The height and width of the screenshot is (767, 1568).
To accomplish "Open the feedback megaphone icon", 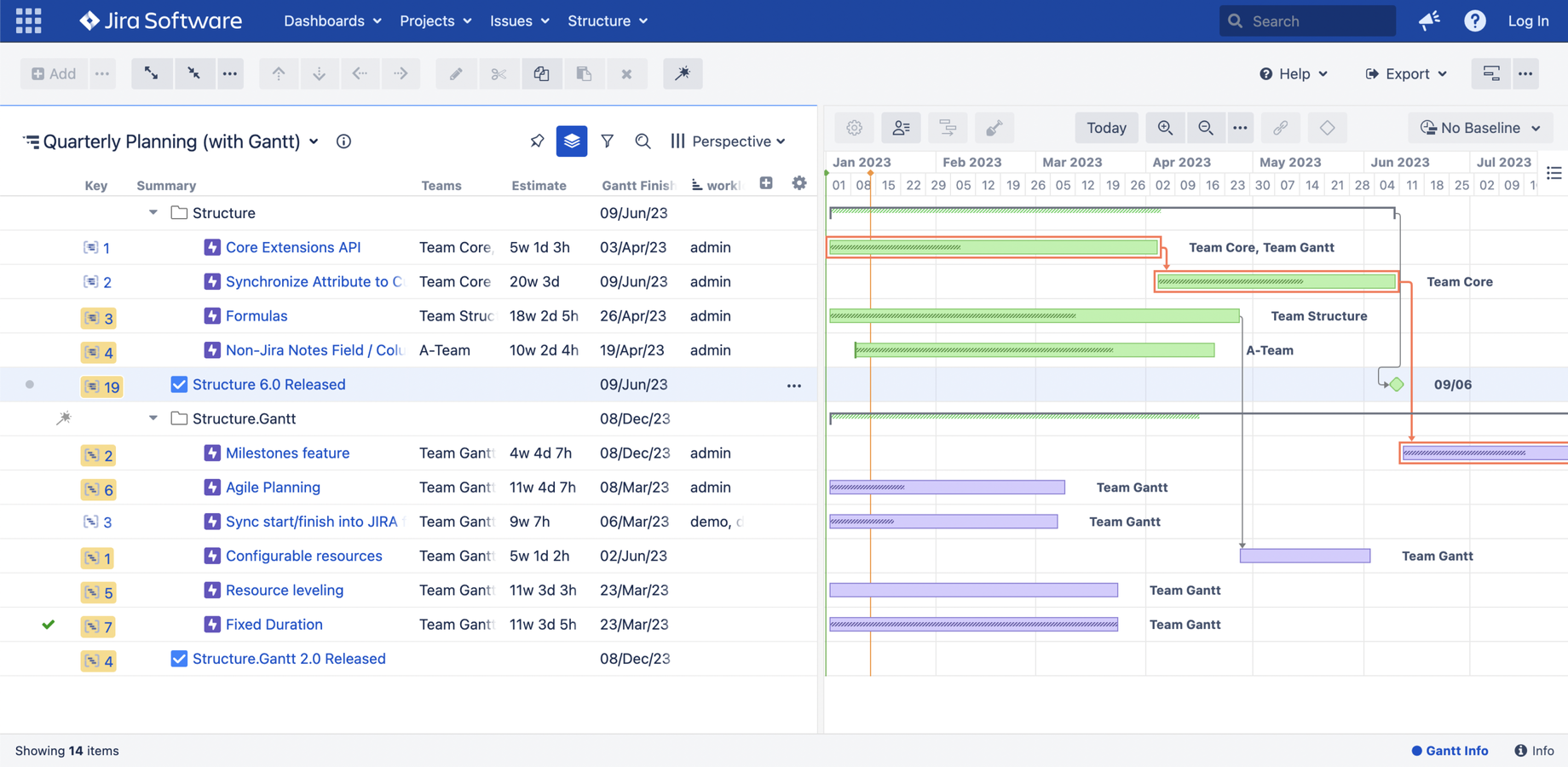I will point(1429,20).
